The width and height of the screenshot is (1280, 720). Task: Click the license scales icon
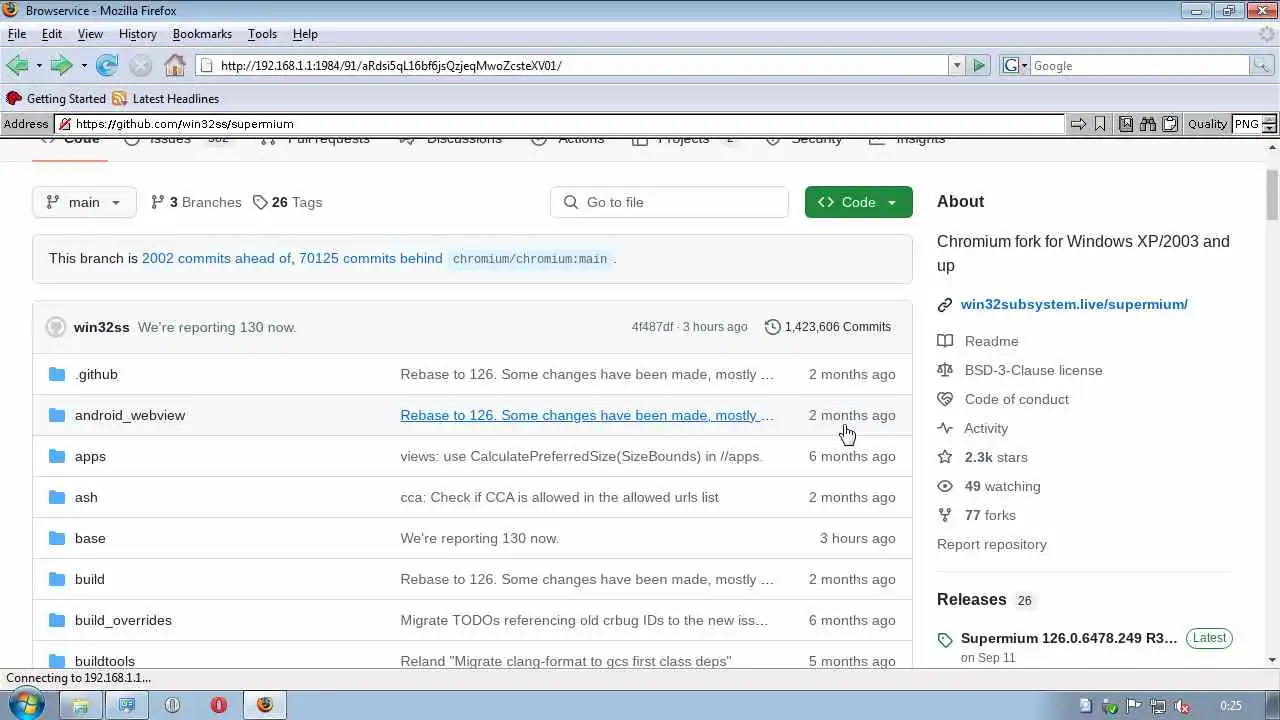[945, 370]
